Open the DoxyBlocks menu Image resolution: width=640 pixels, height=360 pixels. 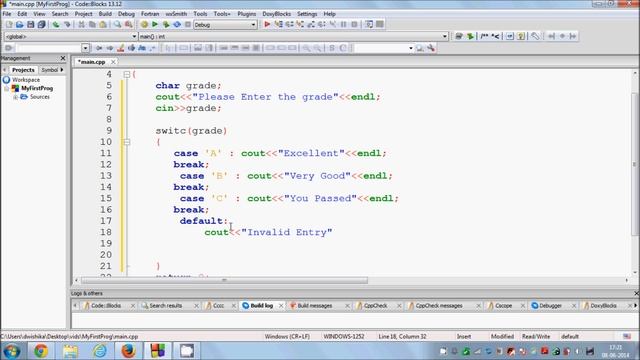click(x=276, y=14)
